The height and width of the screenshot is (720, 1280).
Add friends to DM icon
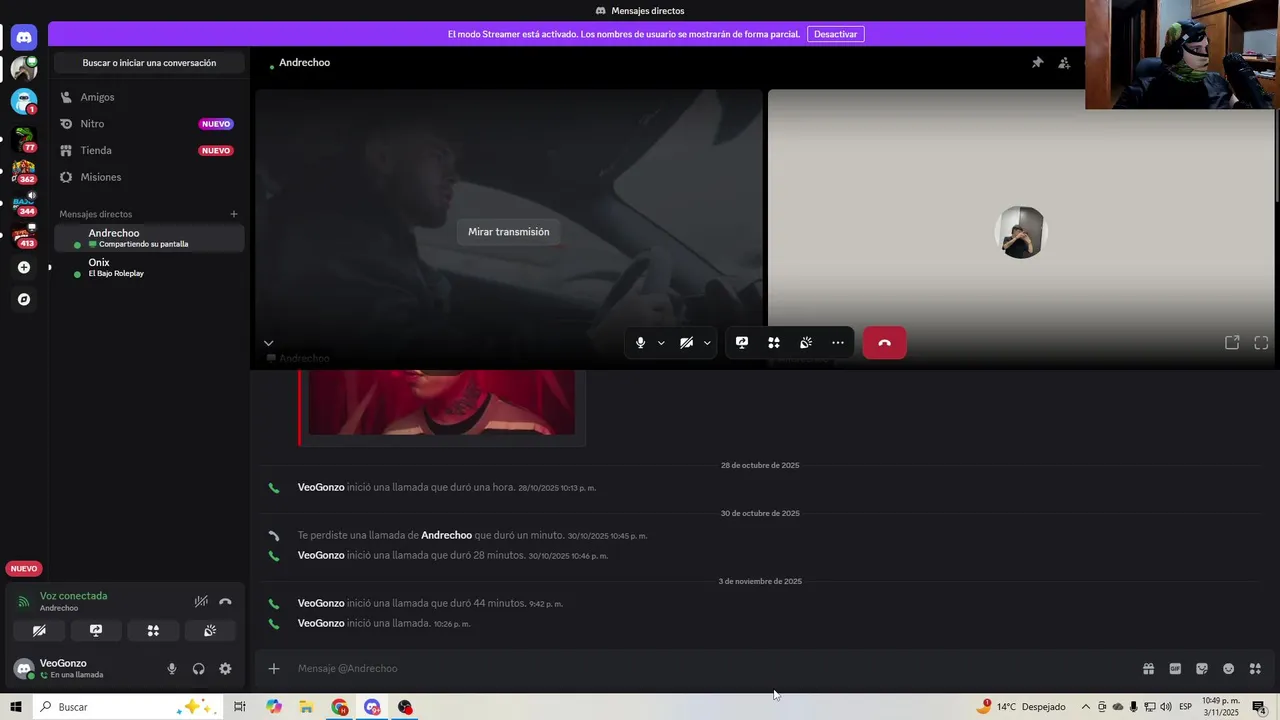pos(1064,62)
